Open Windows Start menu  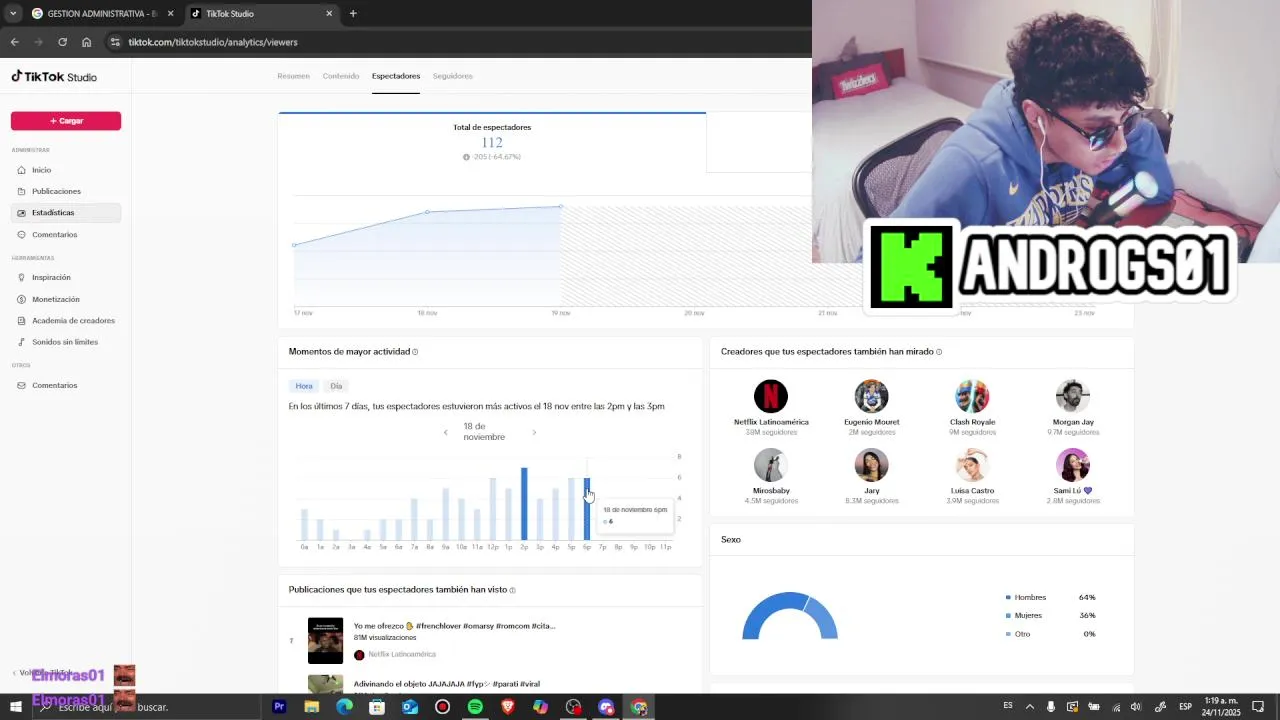[x=15, y=707]
